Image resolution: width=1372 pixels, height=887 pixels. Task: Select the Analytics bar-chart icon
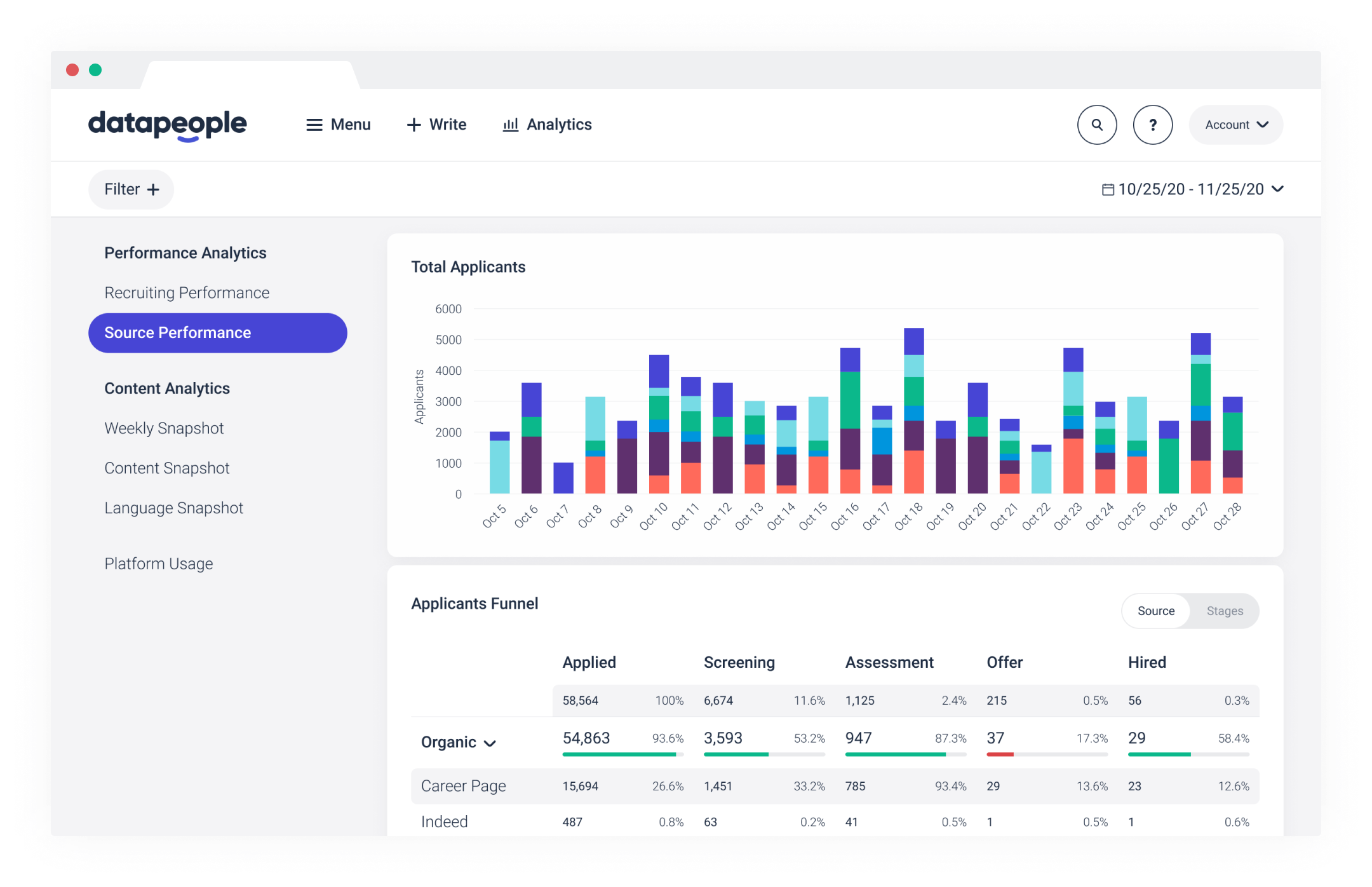point(511,125)
